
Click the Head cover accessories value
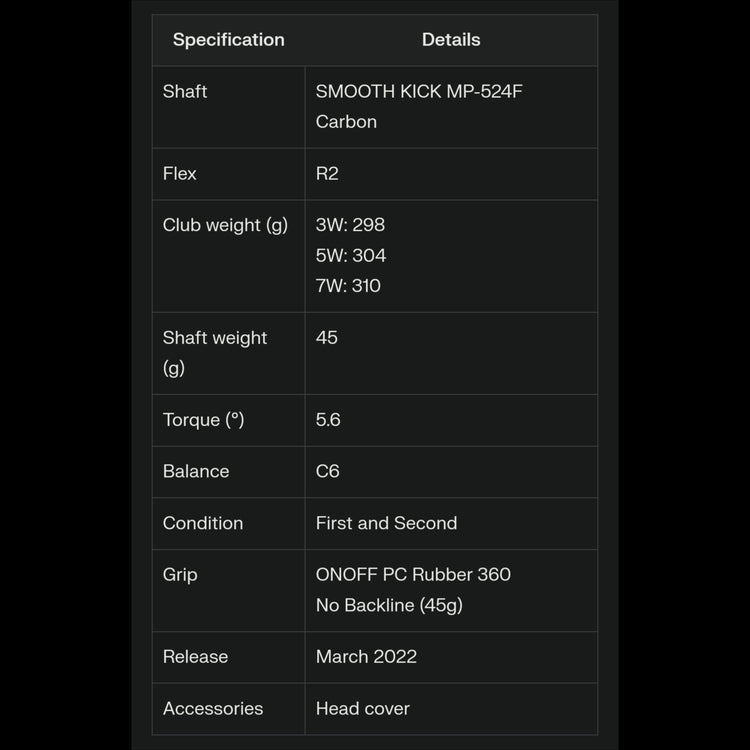(x=363, y=709)
